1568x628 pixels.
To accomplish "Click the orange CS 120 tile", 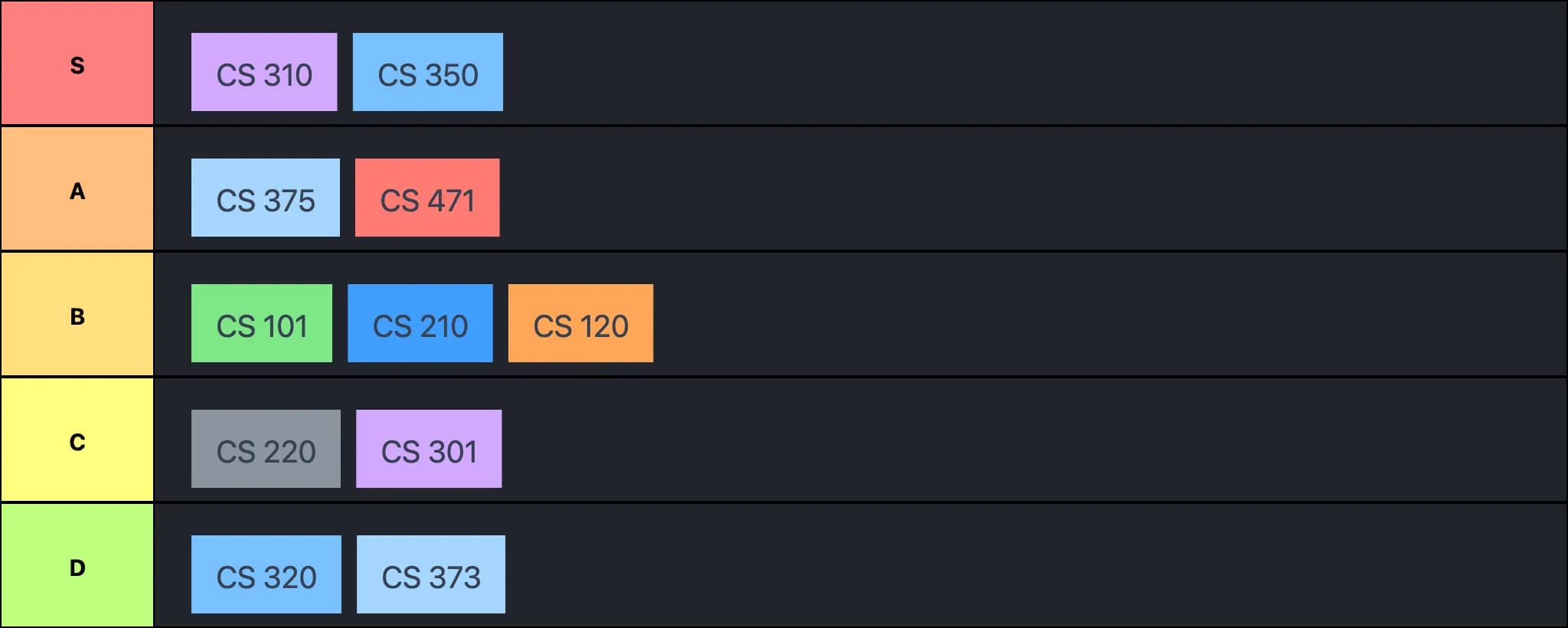I will pos(580,323).
